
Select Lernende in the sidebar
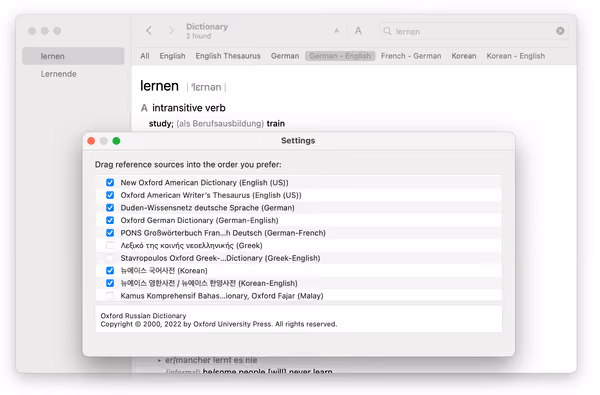[x=59, y=74]
